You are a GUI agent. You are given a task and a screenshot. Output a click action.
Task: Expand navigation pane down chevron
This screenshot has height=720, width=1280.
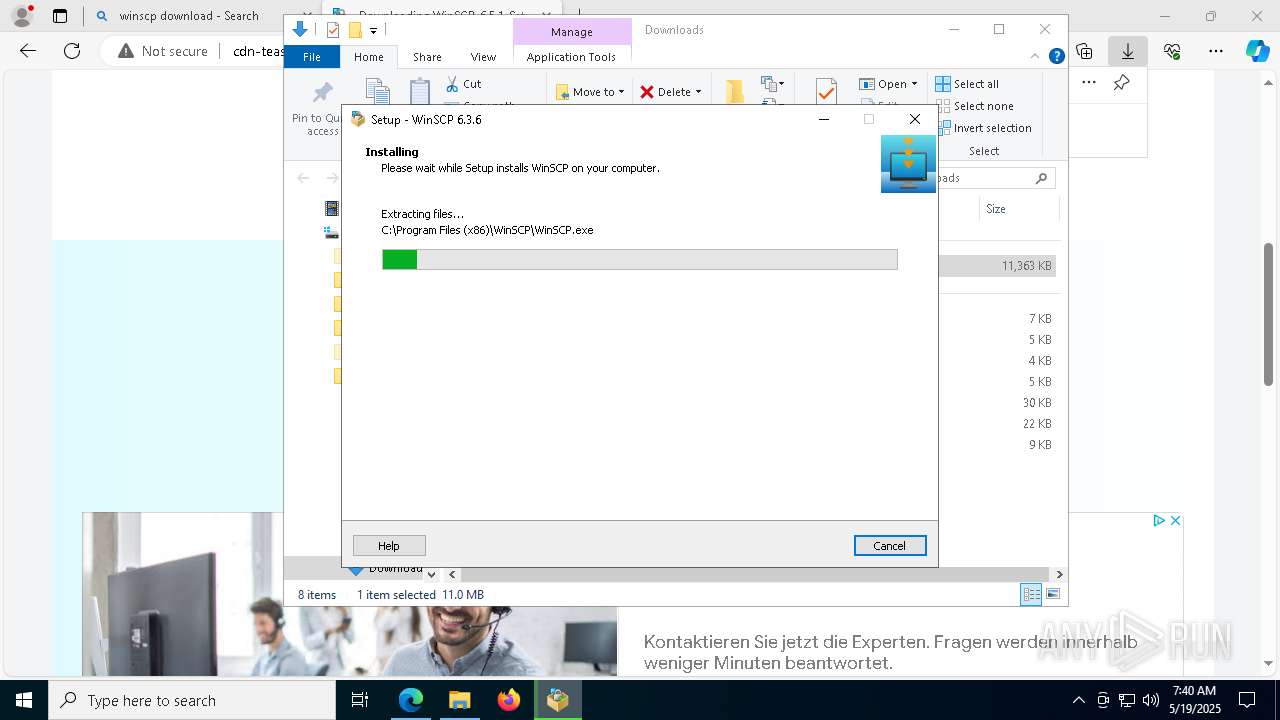(x=431, y=574)
